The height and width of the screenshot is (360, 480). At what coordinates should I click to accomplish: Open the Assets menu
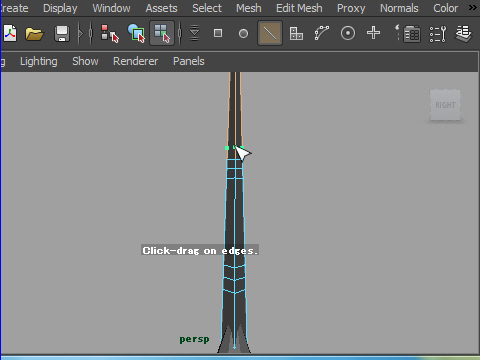click(x=161, y=8)
